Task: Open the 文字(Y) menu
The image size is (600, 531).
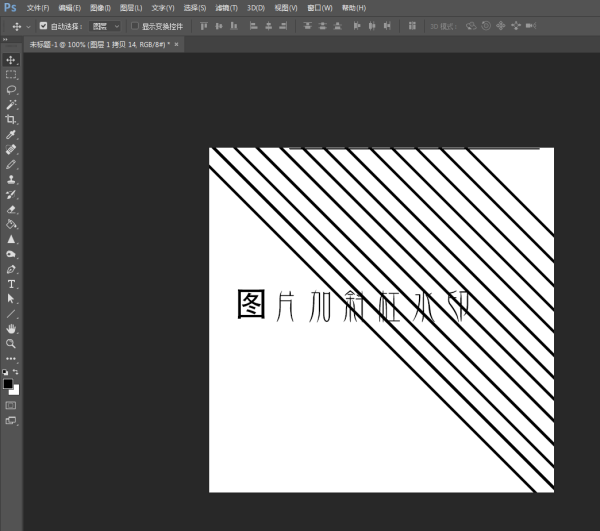Action: click(x=163, y=8)
